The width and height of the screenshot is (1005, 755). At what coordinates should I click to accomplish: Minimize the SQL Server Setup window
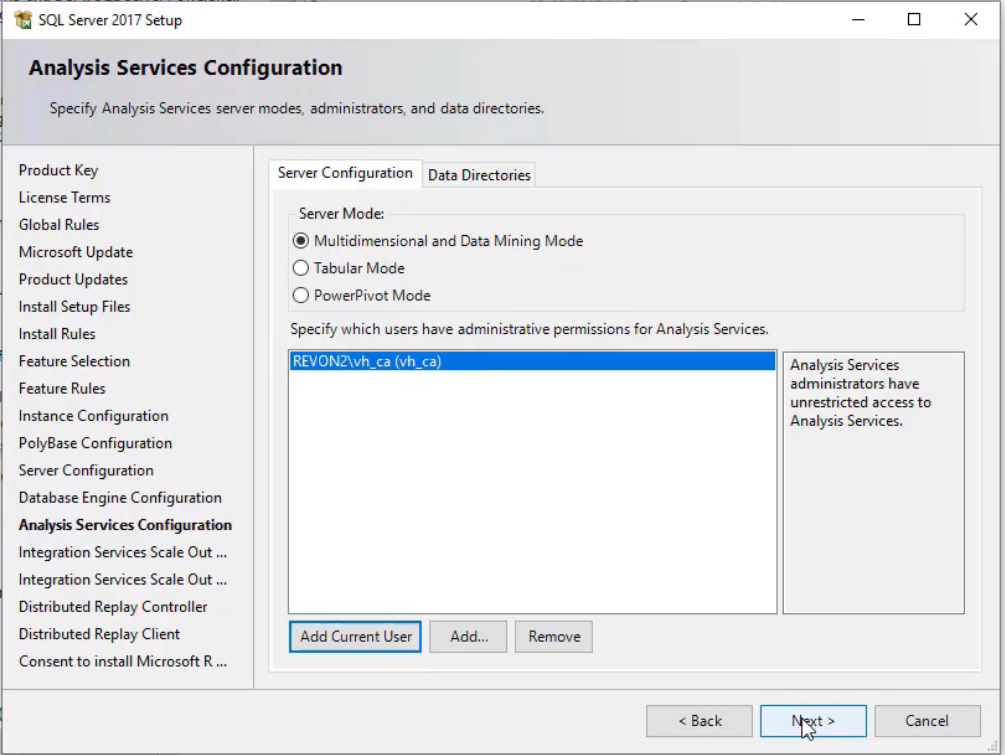[x=858, y=20]
